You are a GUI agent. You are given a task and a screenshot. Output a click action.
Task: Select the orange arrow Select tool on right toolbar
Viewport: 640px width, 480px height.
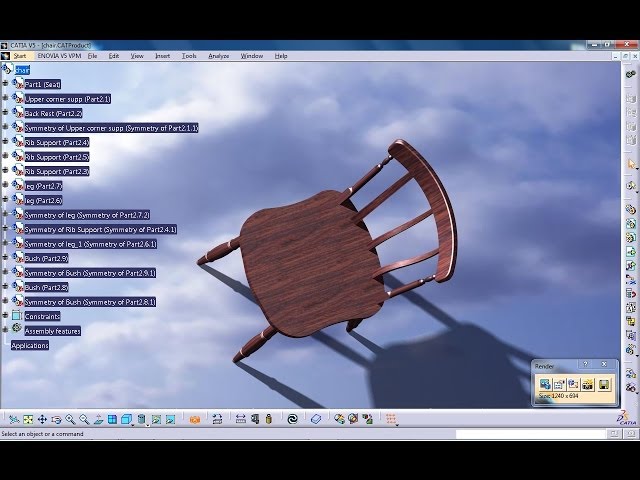click(x=631, y=164)
